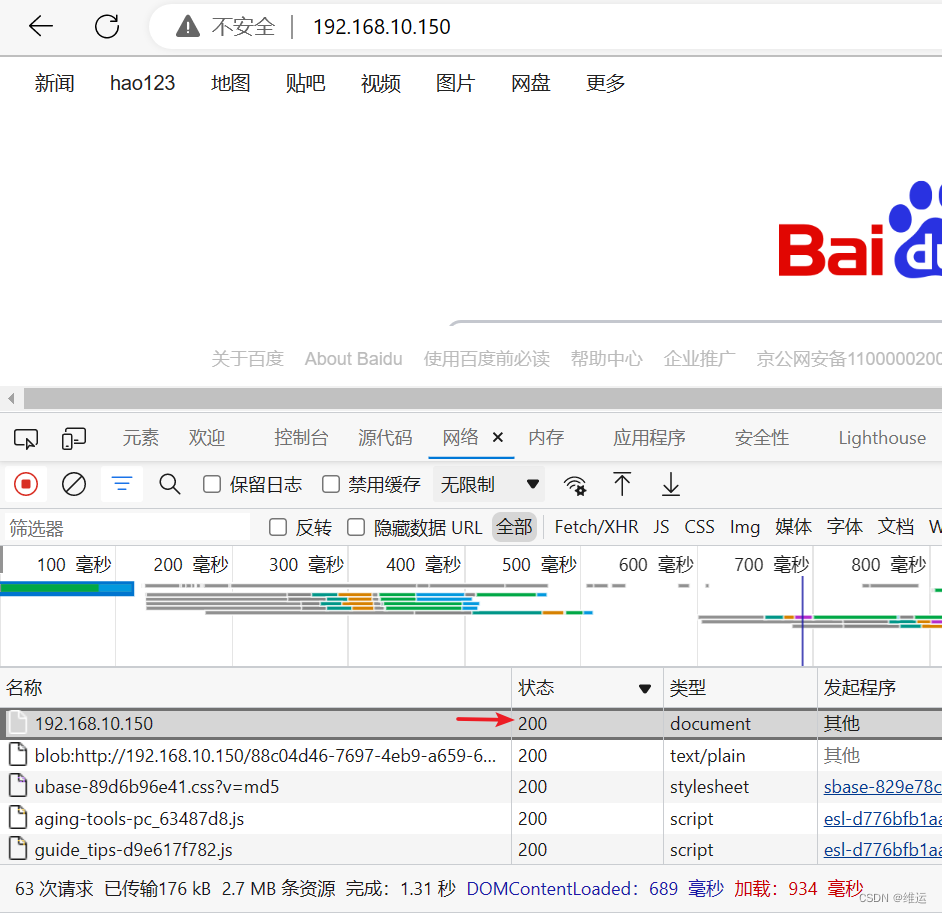This screenshot has height=913, width=942.
Task: Enable the 保留日志 checkbox
Action: (x=211, y=484)
